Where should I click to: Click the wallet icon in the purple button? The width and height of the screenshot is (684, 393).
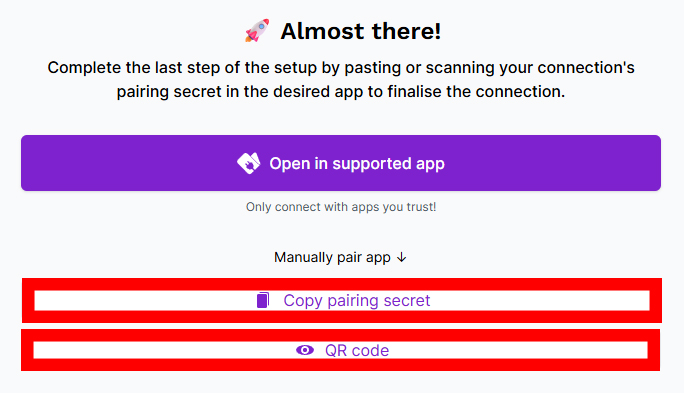coord(249,163)
